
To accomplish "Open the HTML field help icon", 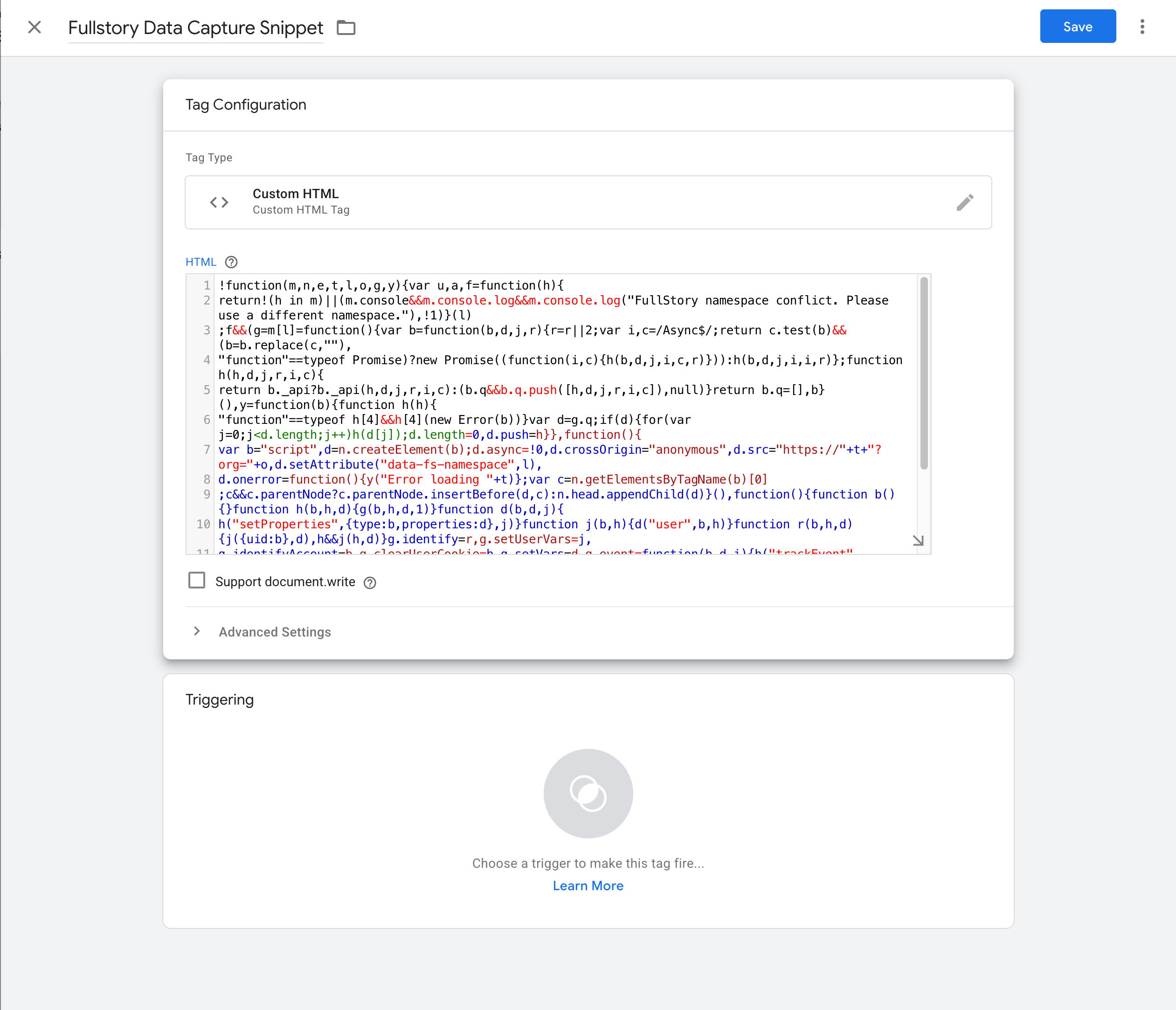I will click(231, 262).
